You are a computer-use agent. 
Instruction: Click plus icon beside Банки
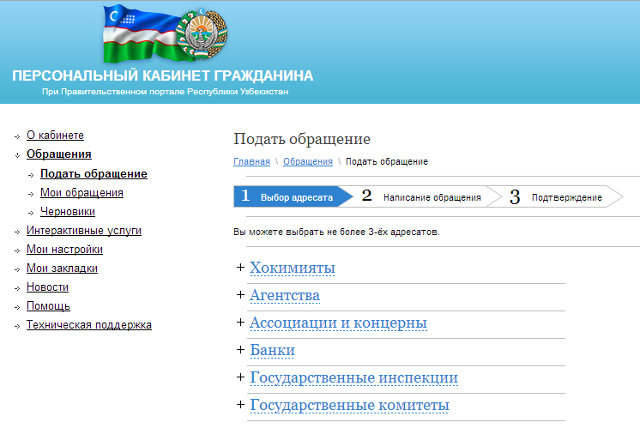(240, 350)
